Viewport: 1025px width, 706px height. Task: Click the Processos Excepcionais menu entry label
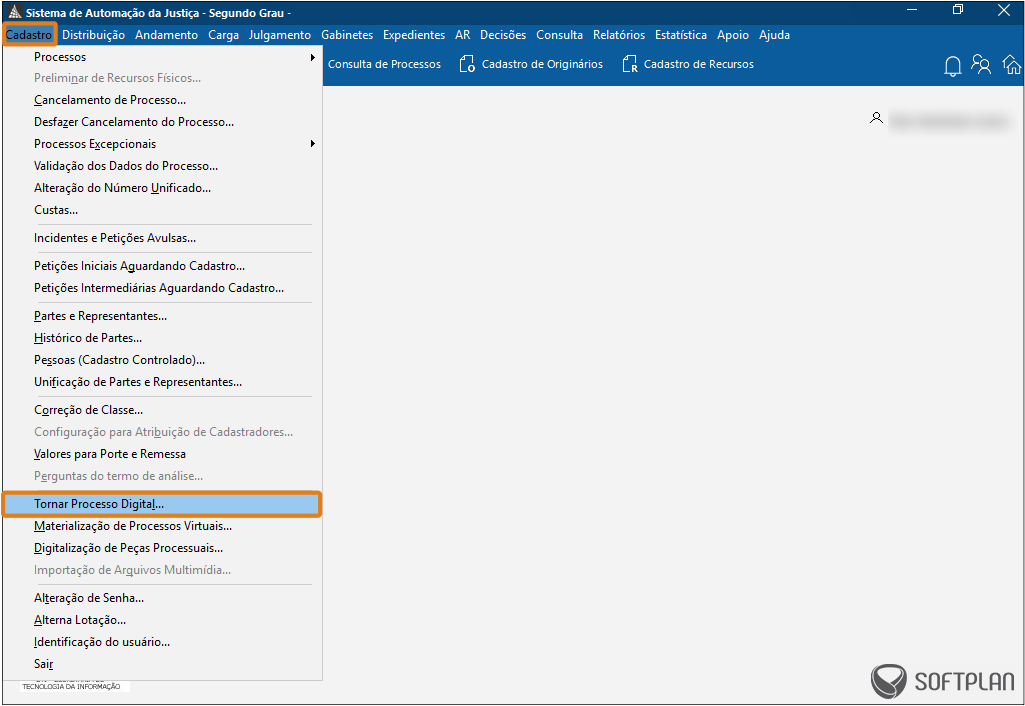(95, 144)
